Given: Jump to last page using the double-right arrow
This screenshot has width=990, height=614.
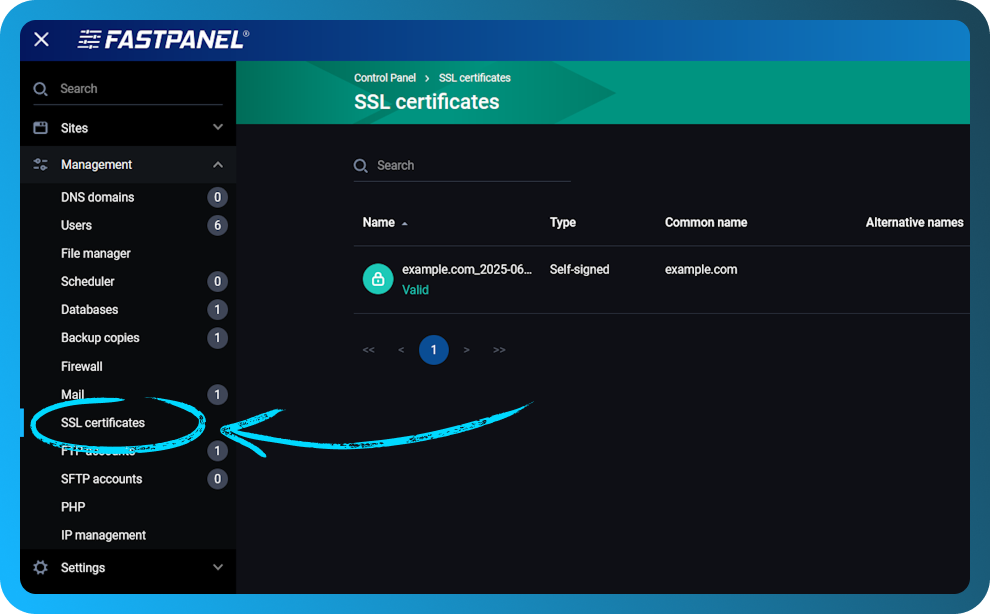Looking at the screenshot, I should pos(499,350).
